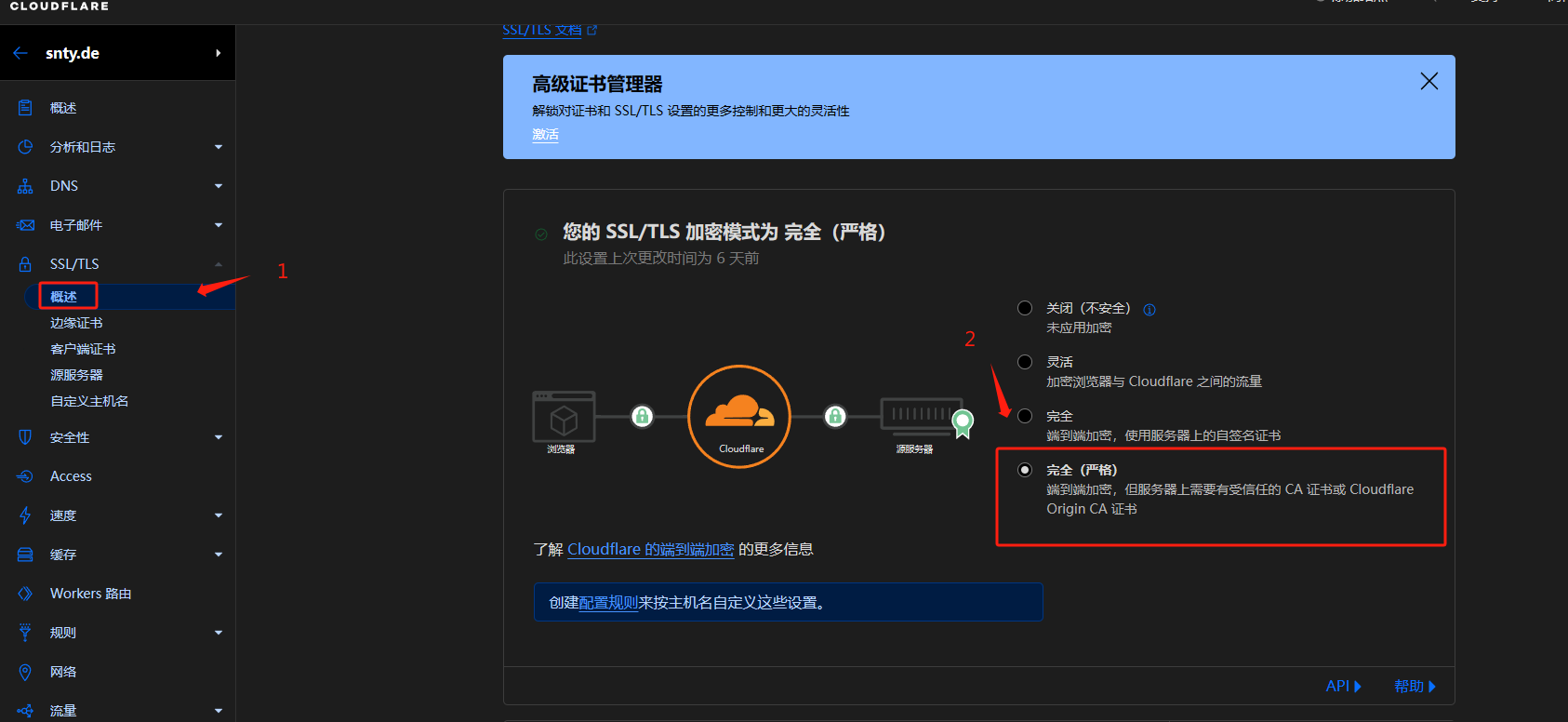Click the 电子邮件 envelope icon
This screenshot has height=722, width=1568.
[25, 225]
